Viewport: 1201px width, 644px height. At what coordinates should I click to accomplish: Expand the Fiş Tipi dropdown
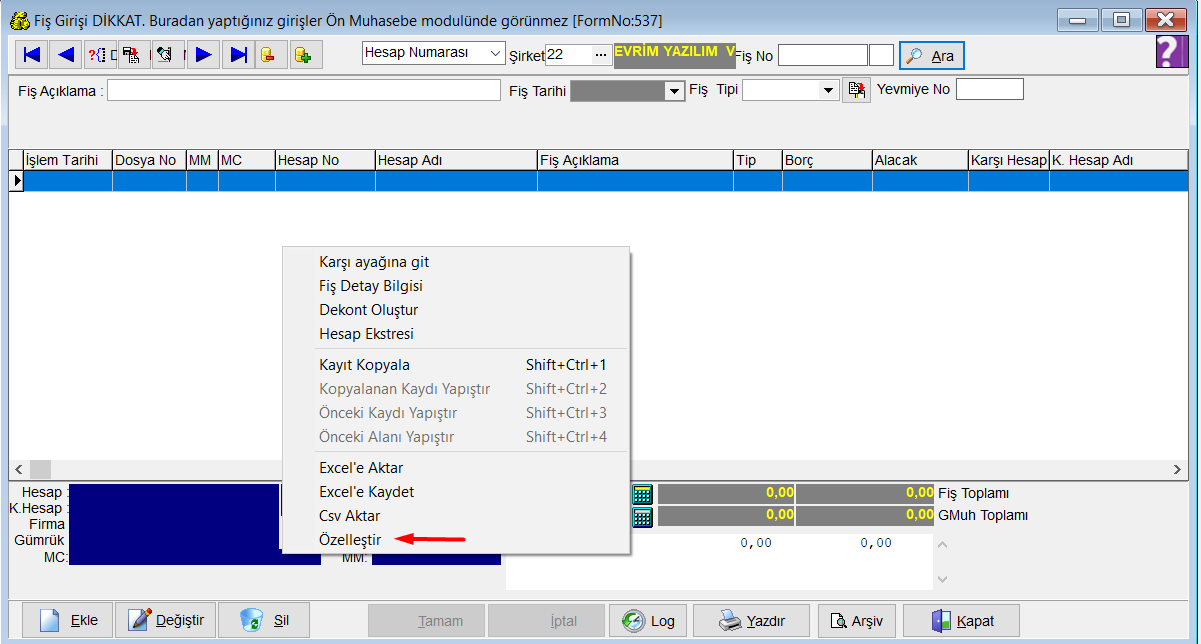828,91
